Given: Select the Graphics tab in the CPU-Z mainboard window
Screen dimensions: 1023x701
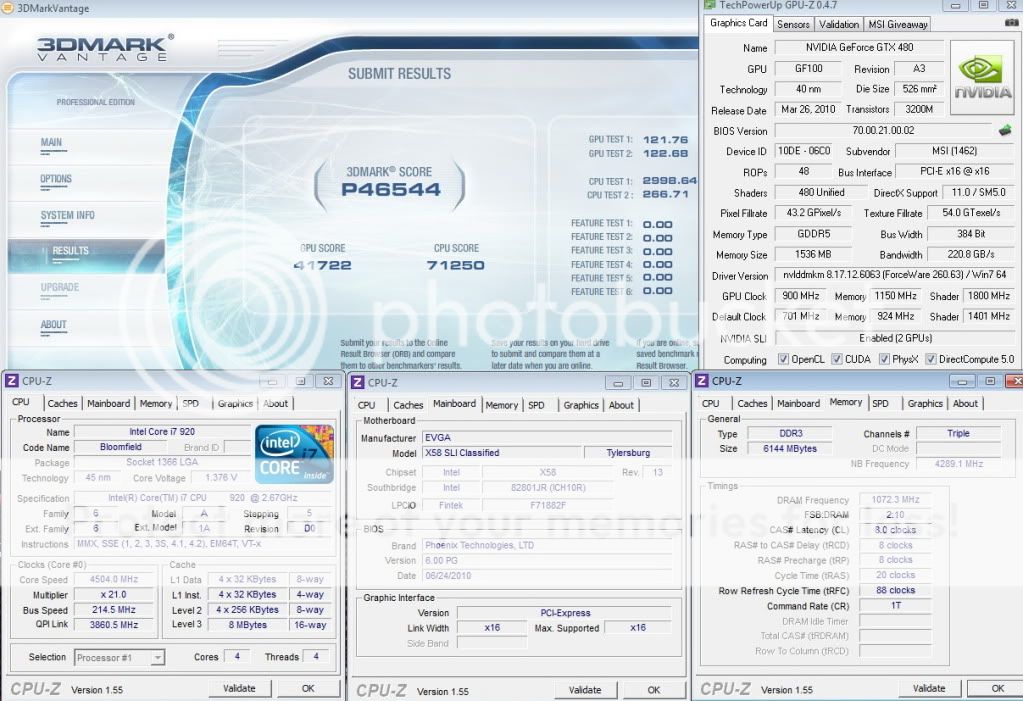Looking at the screenshot, I should pos(581,405).
